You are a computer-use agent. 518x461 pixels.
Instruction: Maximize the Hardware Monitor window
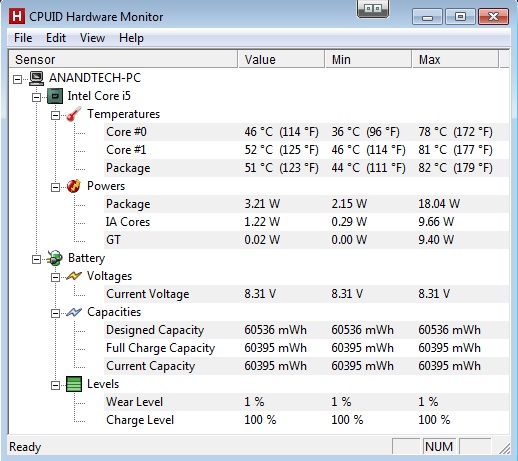click(x=460, y=17)
